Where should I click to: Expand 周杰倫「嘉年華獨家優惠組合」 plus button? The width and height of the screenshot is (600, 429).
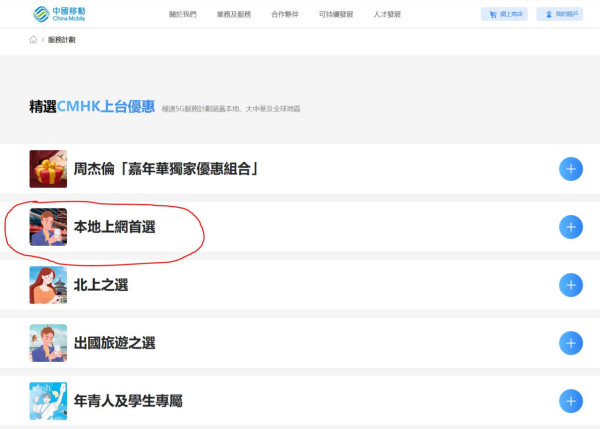pyautogui.click(x=571, y=169)
